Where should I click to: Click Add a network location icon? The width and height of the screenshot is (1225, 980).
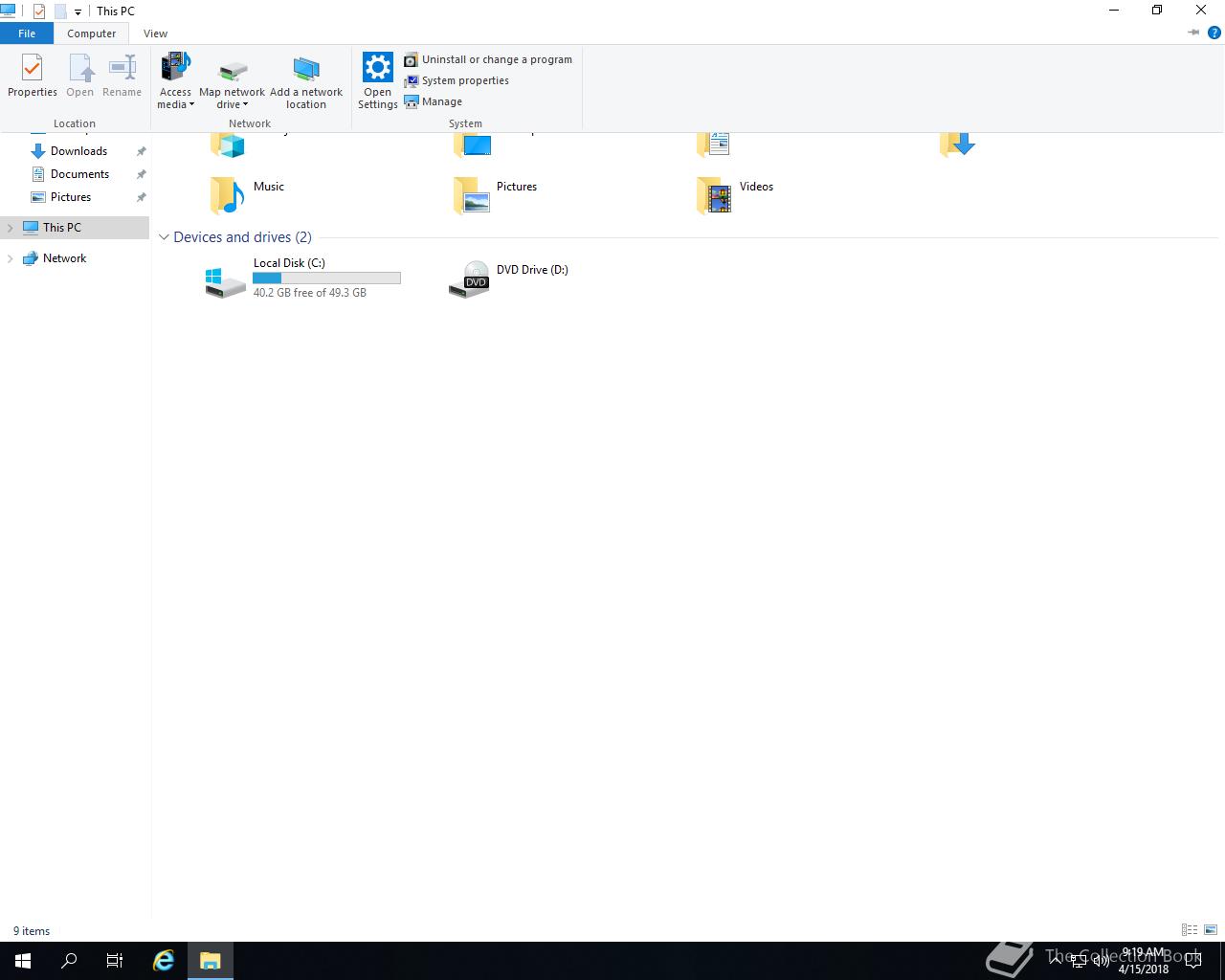pyautogui.click(x=306, y=81)
